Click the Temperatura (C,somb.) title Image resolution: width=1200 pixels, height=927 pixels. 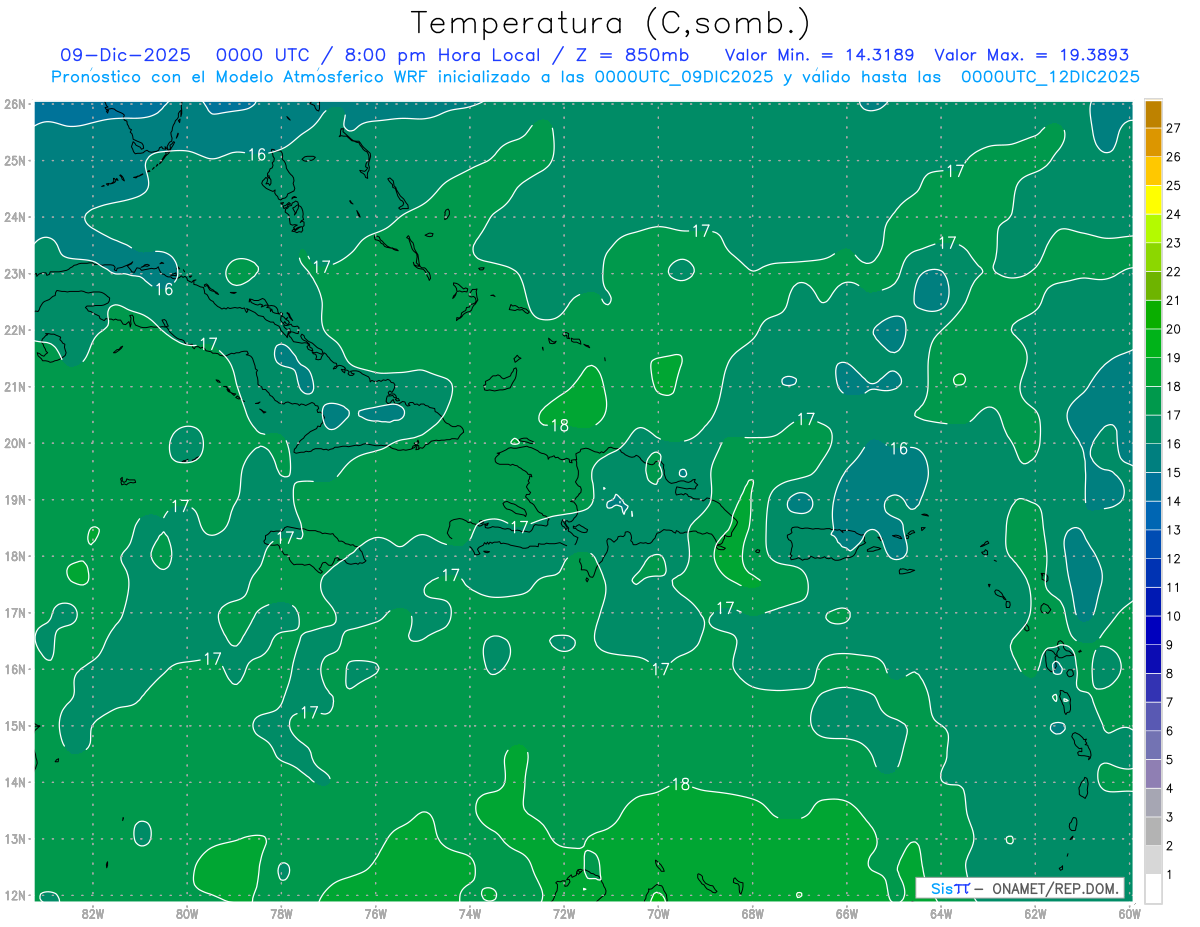(x=611, y=22)
